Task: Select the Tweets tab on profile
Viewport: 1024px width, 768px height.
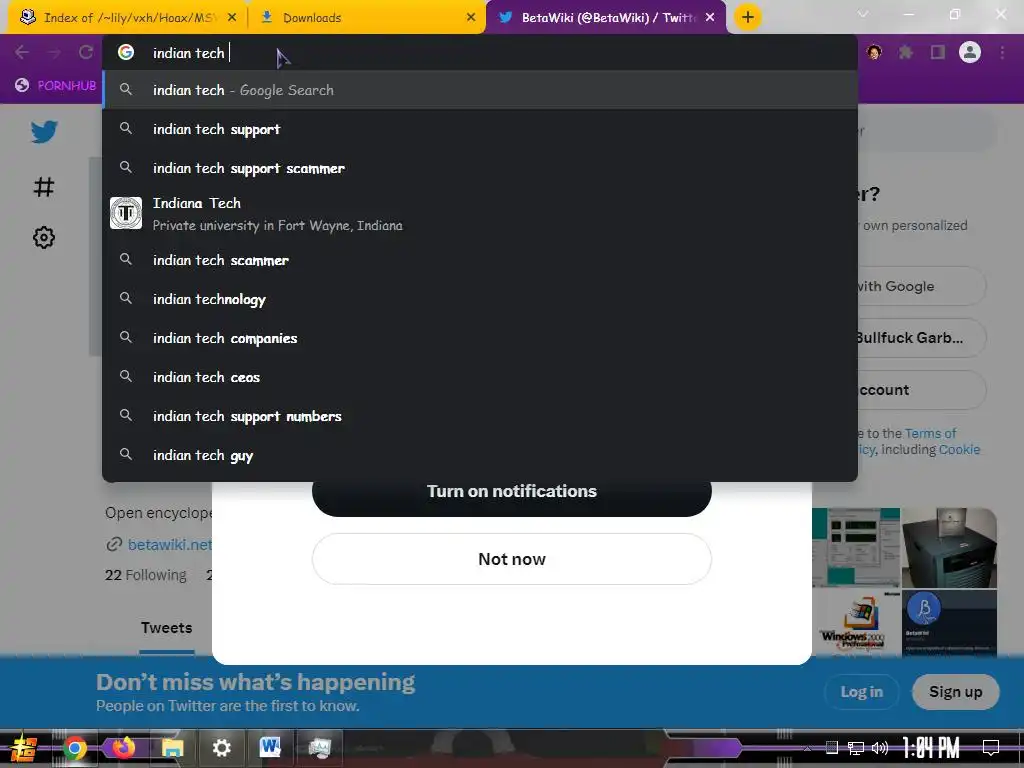Action: [x=167, y=628]
